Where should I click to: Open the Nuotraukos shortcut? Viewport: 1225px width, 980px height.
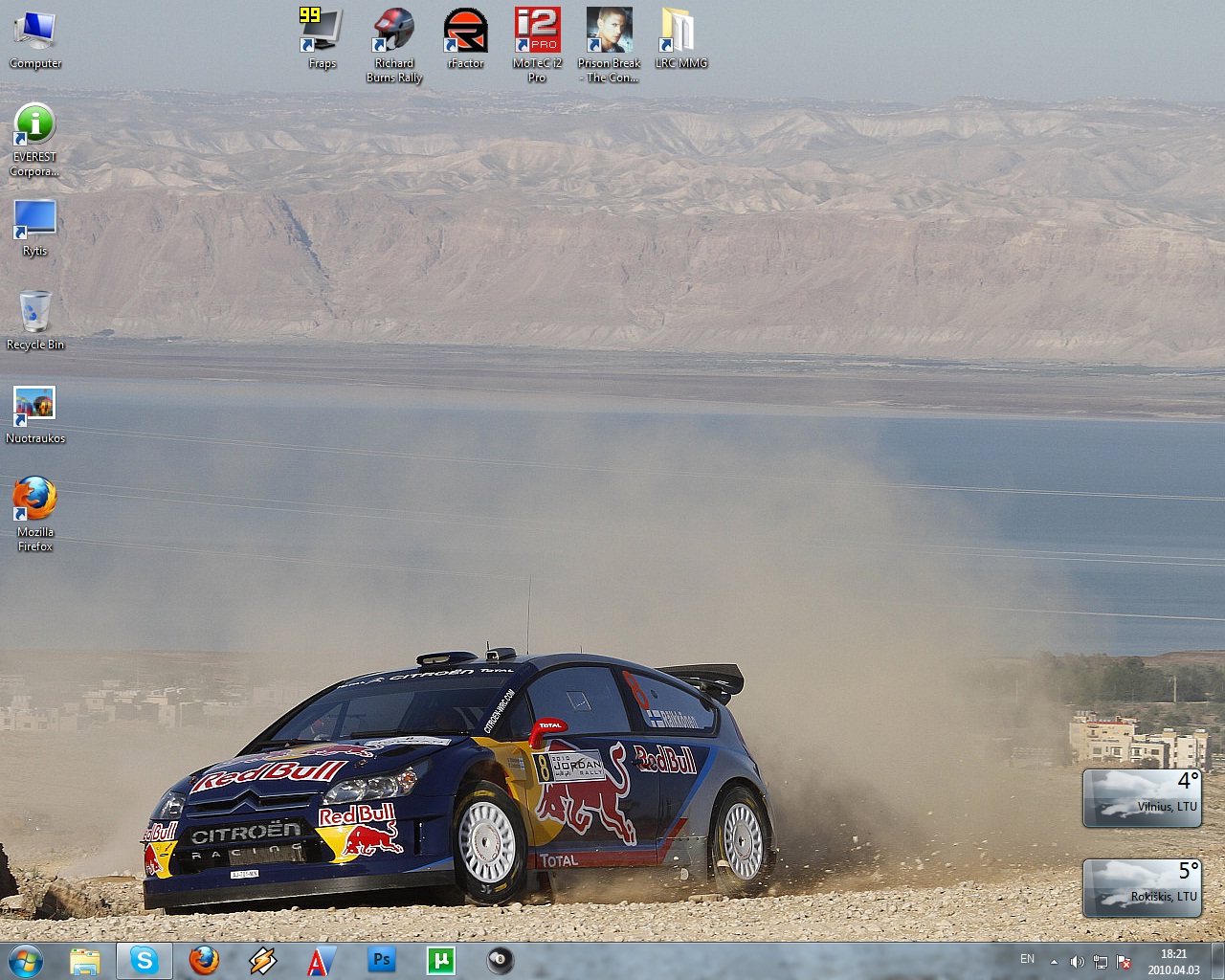34,414
